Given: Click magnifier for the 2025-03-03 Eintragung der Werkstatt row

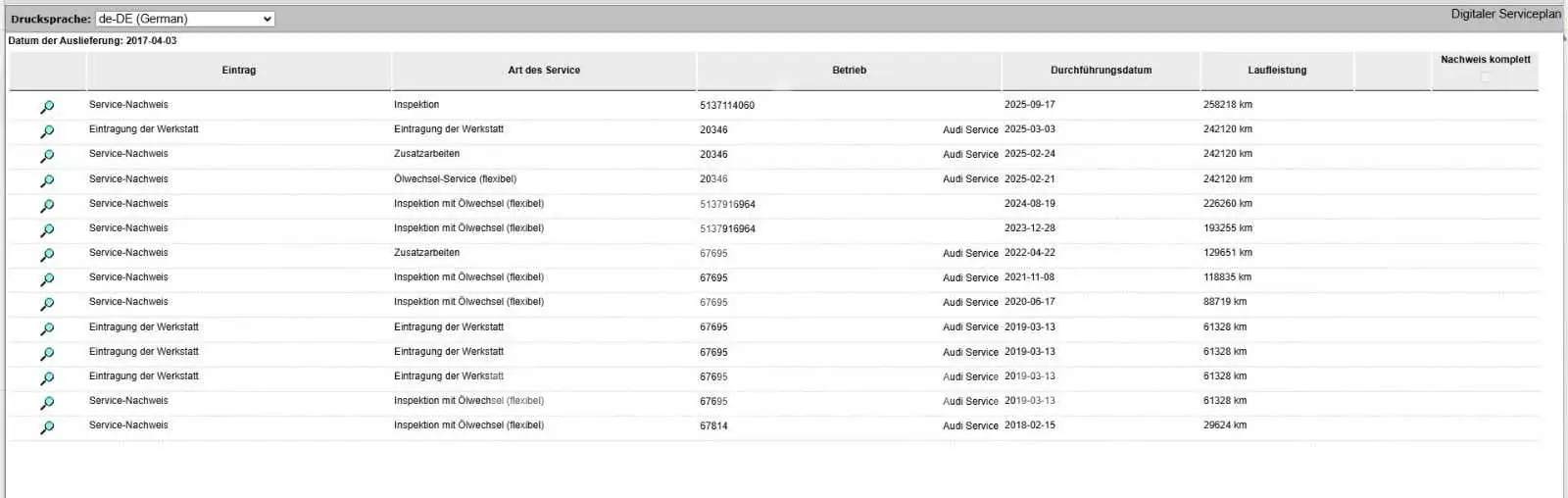Looking at the screenshot, I should (x=47, y=131).
